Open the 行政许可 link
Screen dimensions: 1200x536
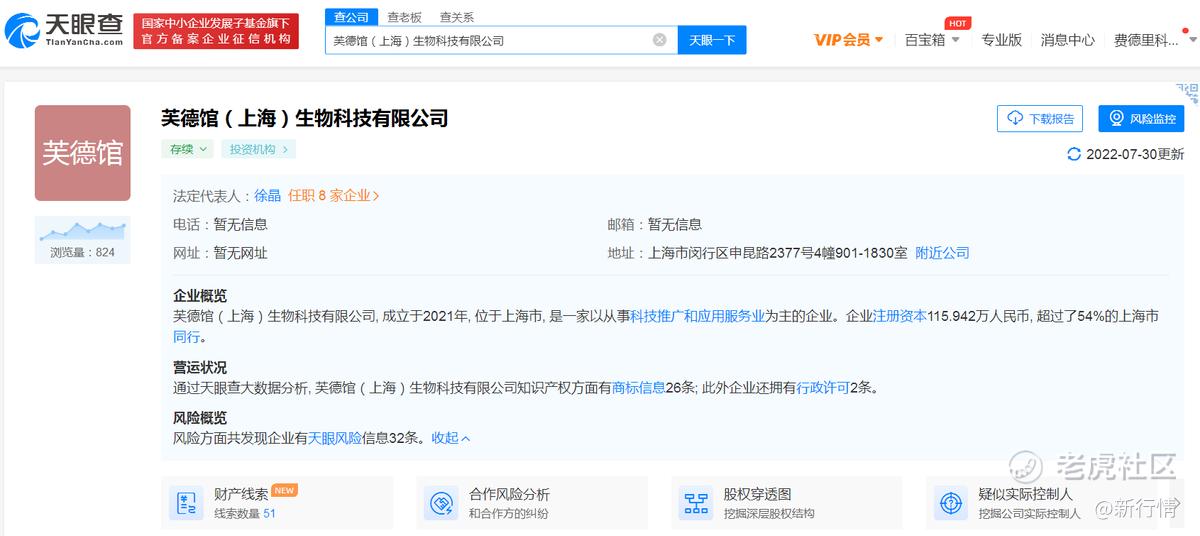click(823, 387)
